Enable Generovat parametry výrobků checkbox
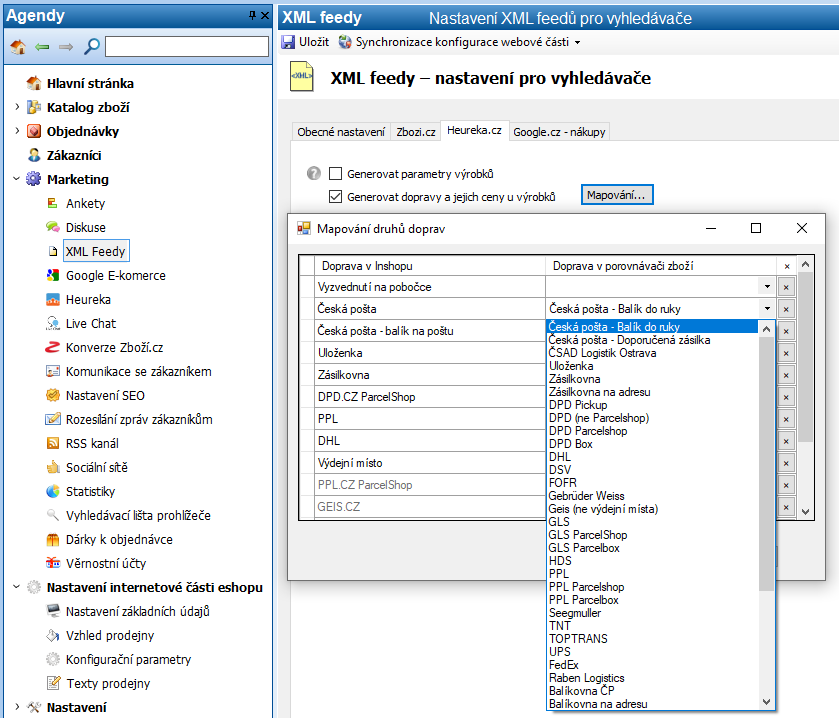839x718 pixels. click(x=335, y=173)
